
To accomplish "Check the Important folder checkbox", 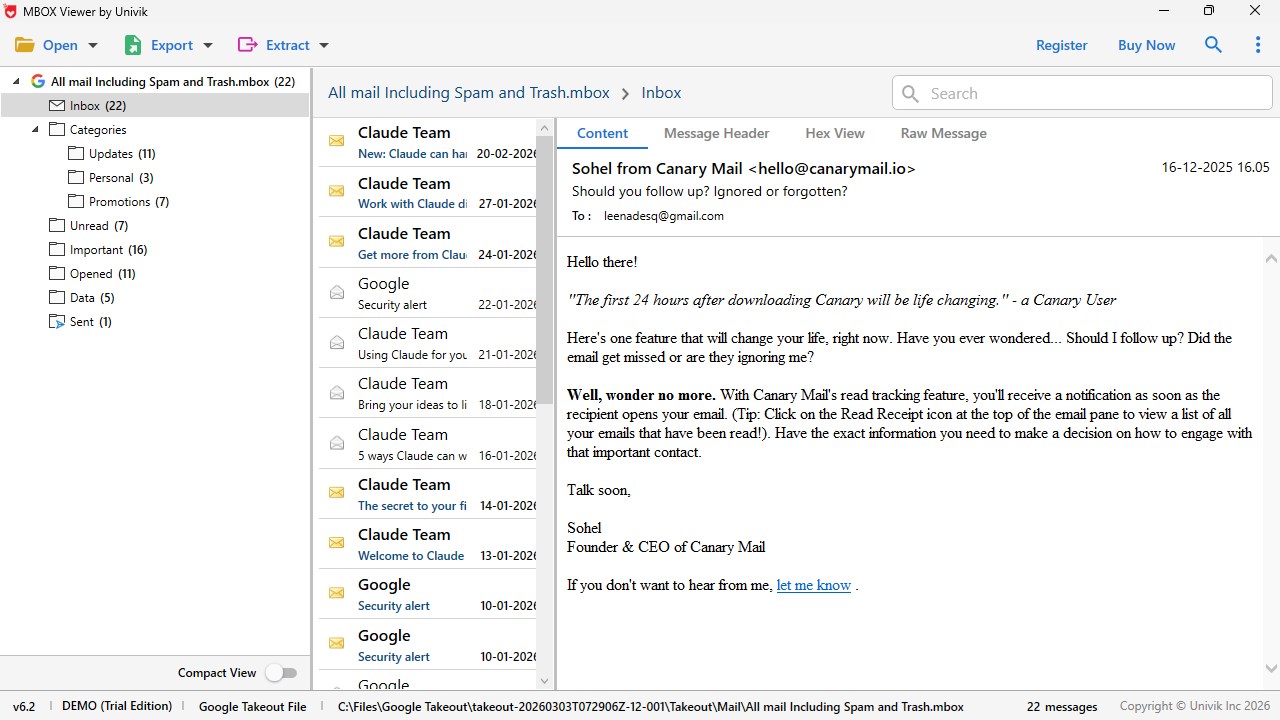I will [57, 250].
